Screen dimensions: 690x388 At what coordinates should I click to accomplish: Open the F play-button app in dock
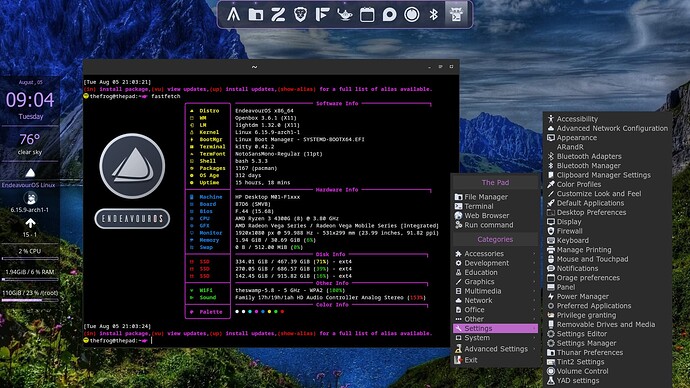[323, 15]
